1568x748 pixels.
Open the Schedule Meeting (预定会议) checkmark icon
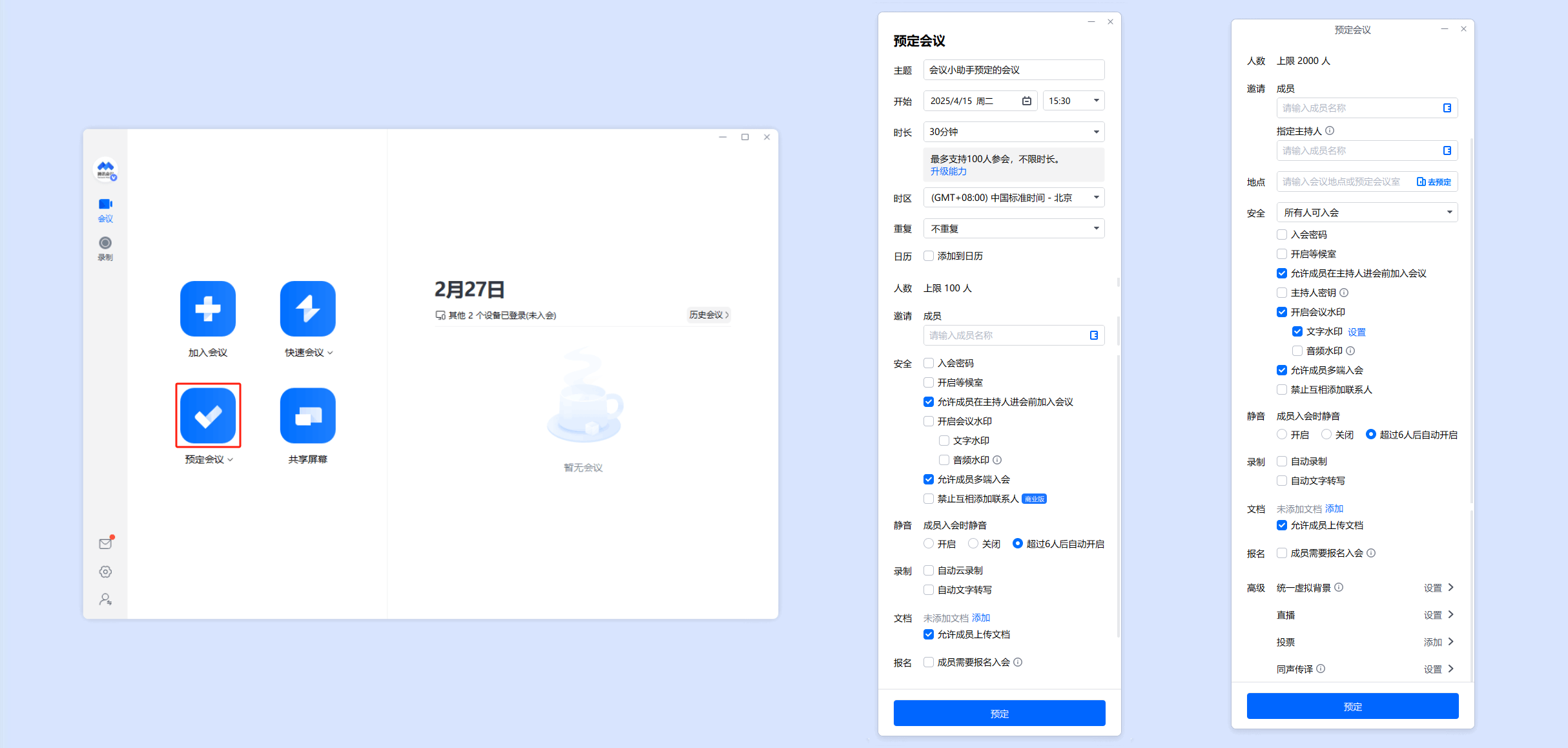pyautogui.click(x=207, y=415)
